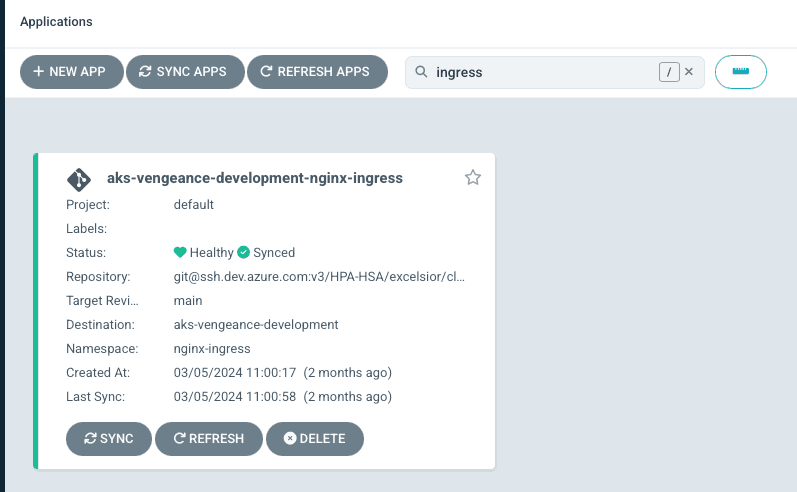Click the git source icon on the app card
This screenshot has height=492, width=797.
click(x=79, y=179)
